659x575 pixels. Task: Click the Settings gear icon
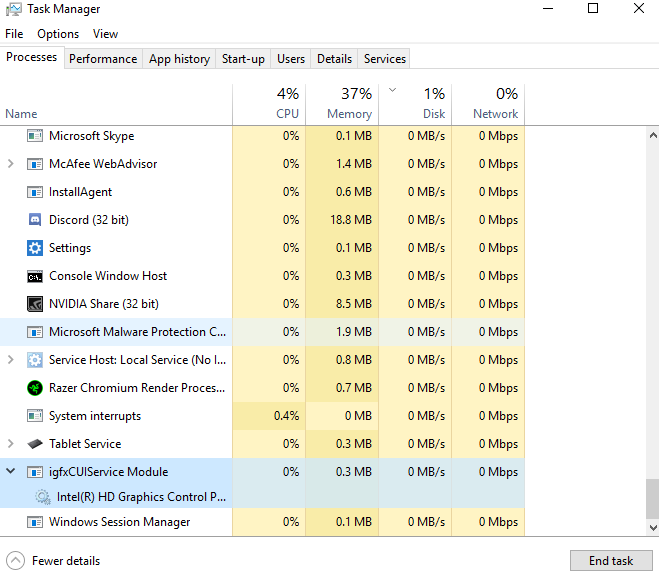click(34, 248)
